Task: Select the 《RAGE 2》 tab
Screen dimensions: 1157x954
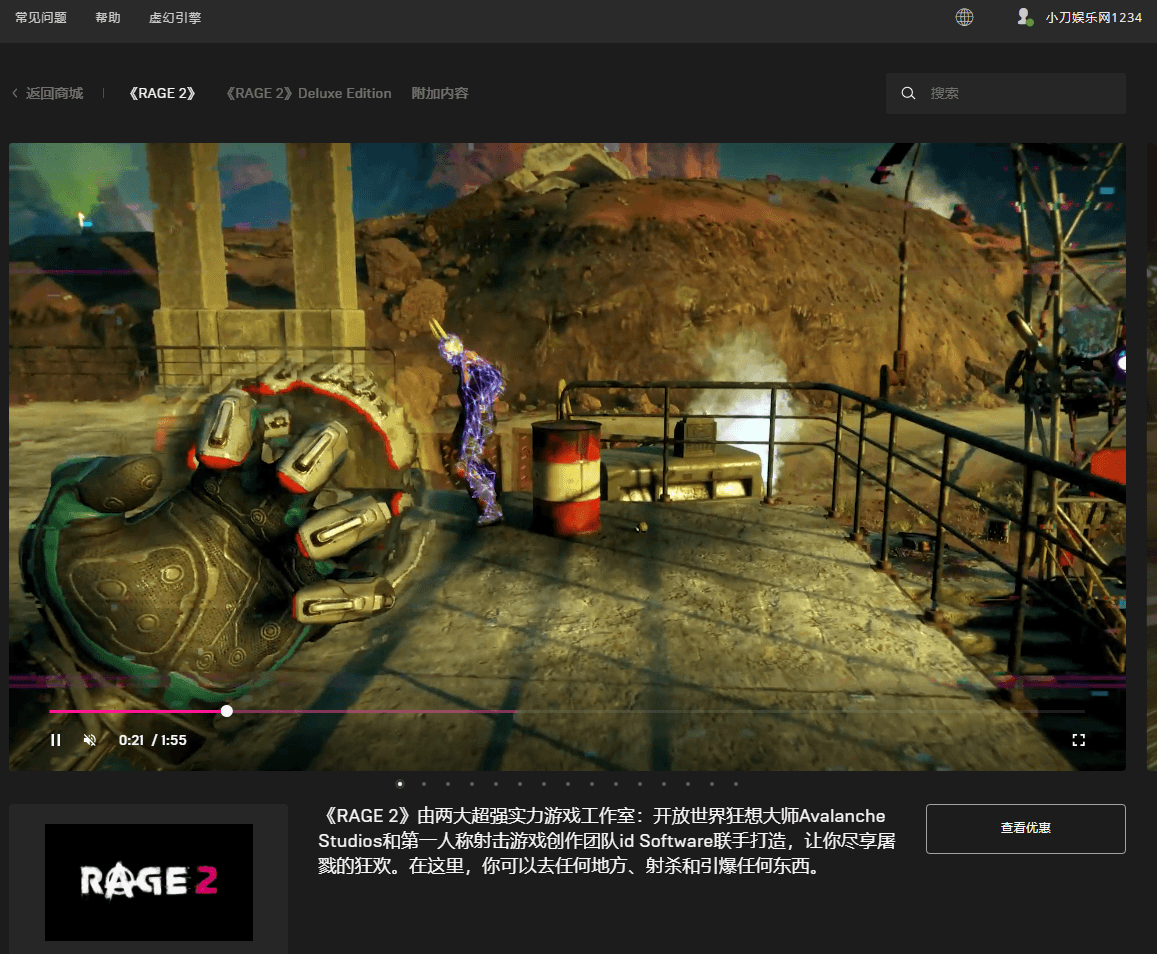Action: (x=162, y=93)
